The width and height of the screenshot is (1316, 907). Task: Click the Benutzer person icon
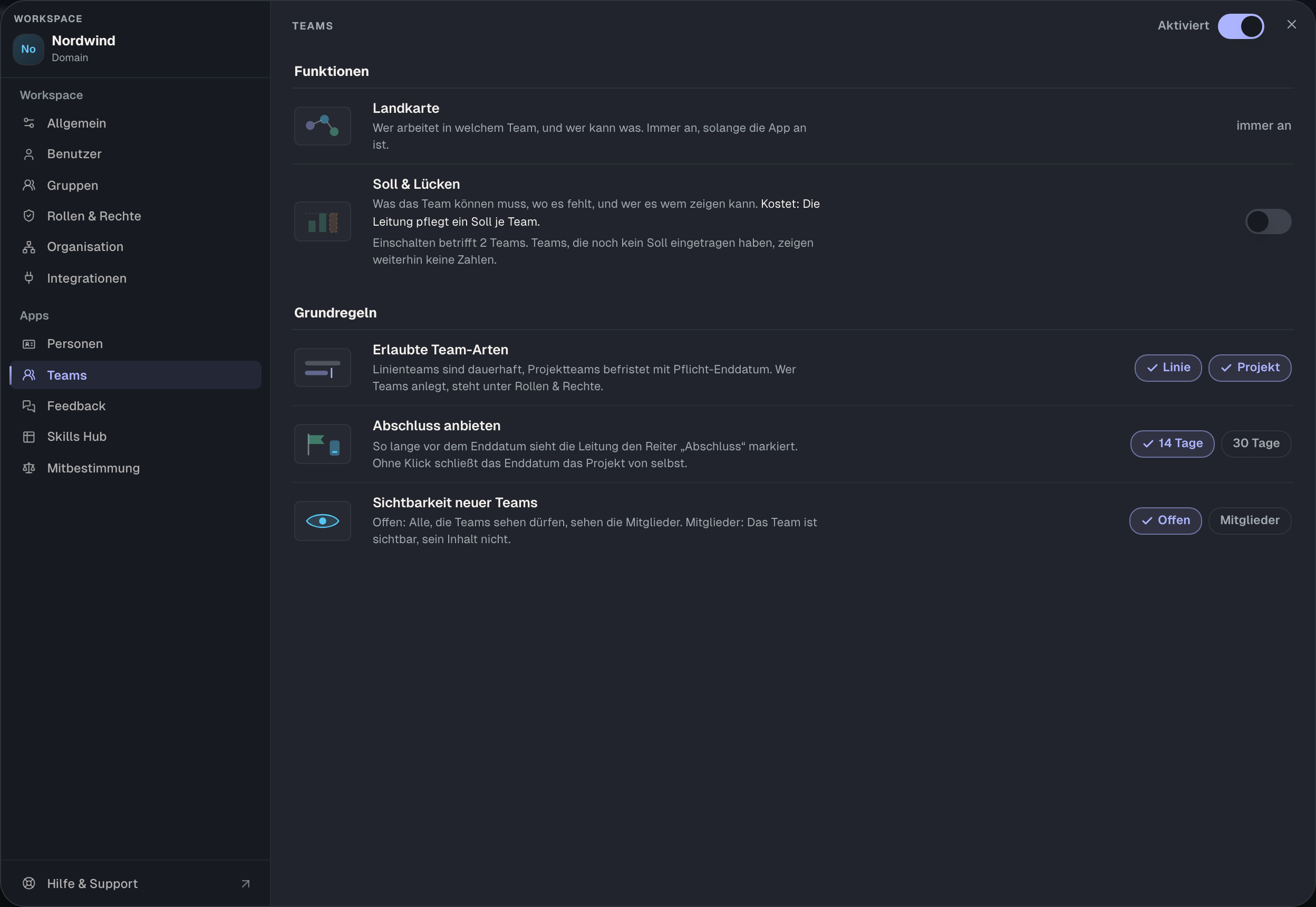(x=29, y=154)
